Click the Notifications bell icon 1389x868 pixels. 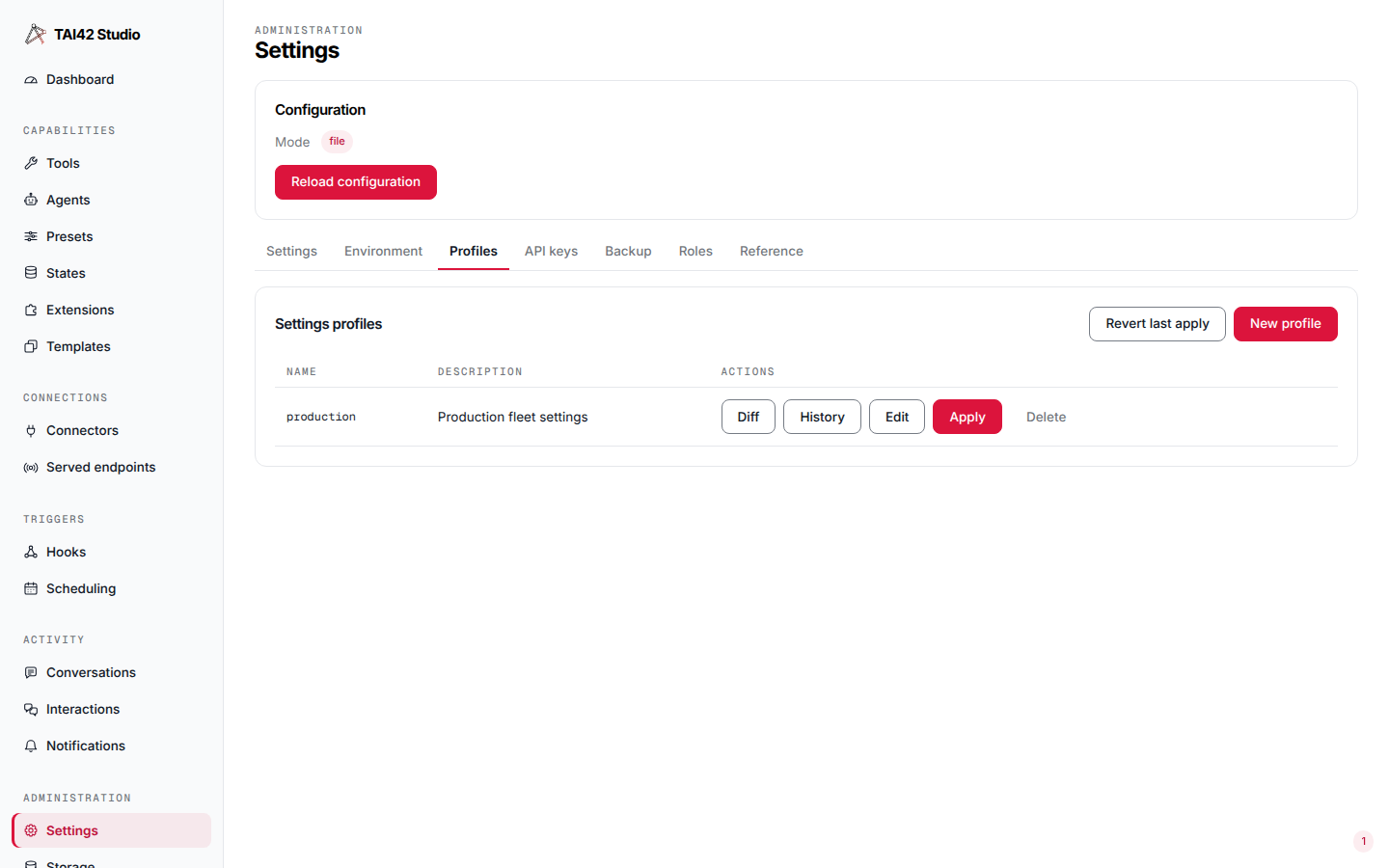click(x=31, y=746)
